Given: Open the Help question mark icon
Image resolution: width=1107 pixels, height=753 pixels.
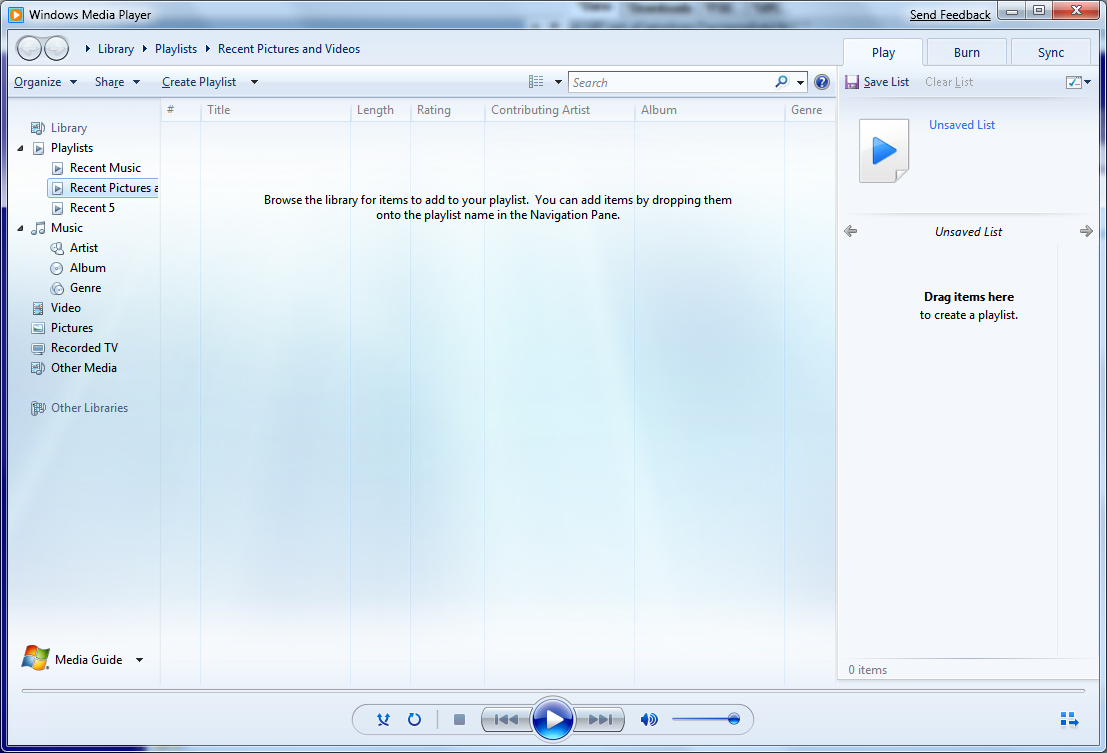Looking at the screenshot, I should click(x=822, y=82).
